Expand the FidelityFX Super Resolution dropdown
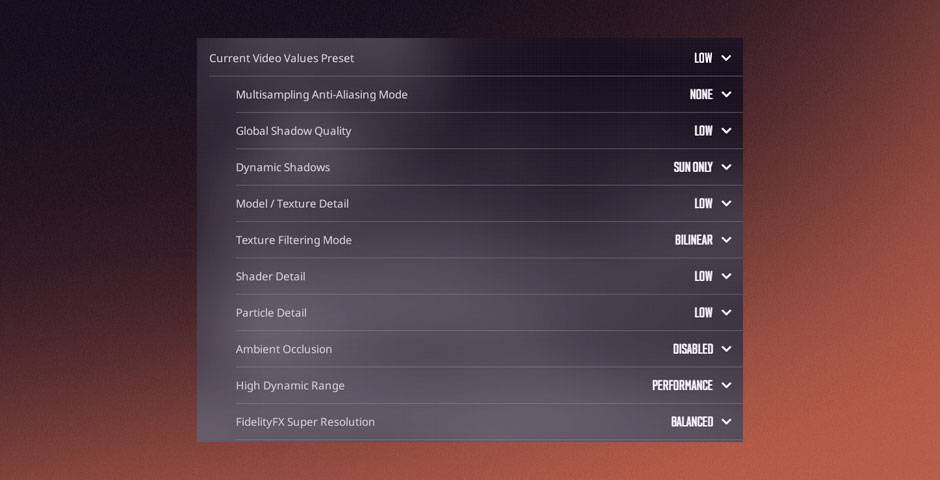This screenshot has width=940, height=480. pos(726,422)
